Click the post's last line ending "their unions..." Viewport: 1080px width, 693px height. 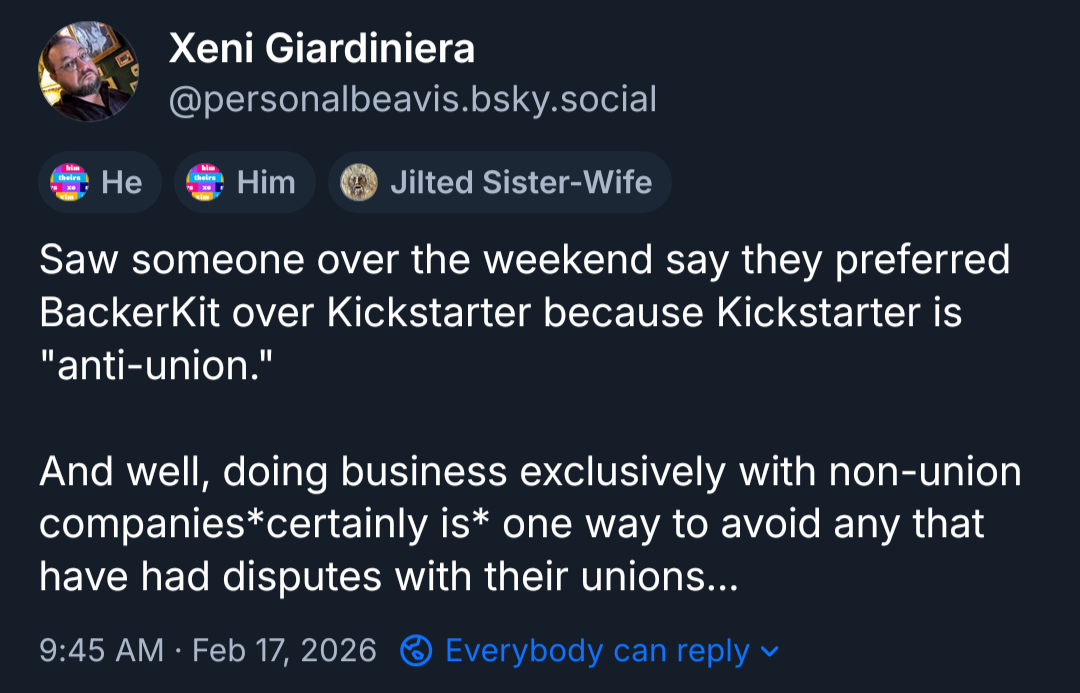pyautogui.click(x=388, y=577)
